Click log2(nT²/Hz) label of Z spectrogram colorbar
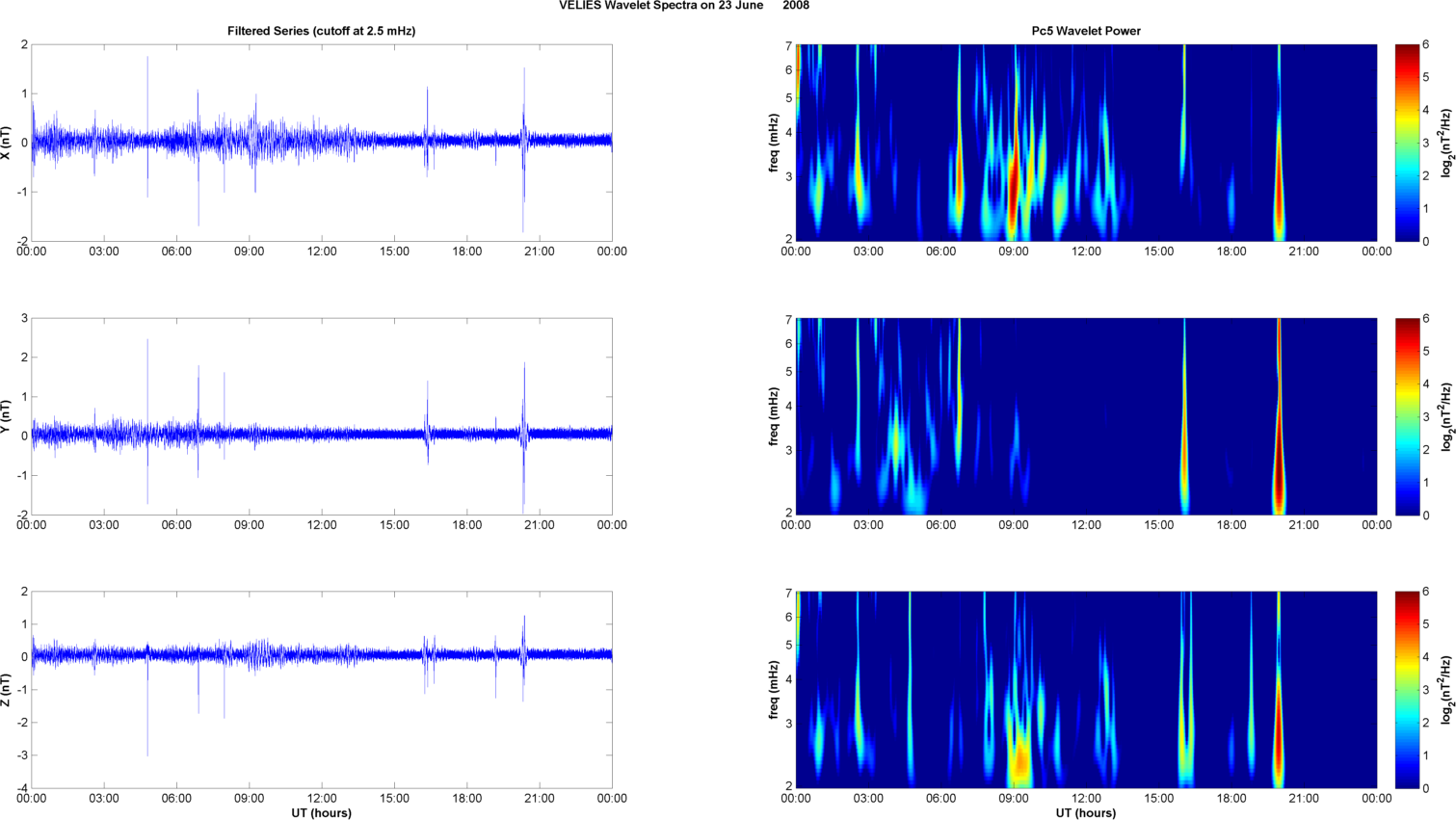 1446,690
